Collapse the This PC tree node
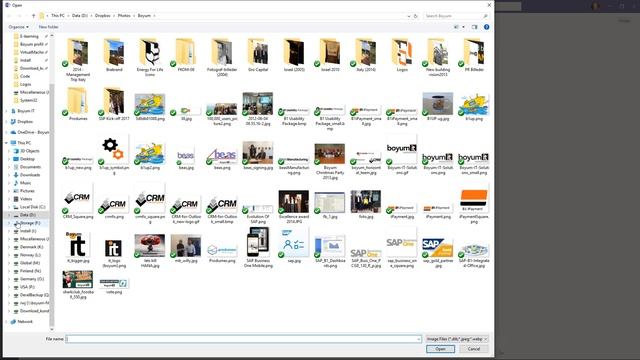The width and height of the screenshot is (640, 360). click(6, 143)
